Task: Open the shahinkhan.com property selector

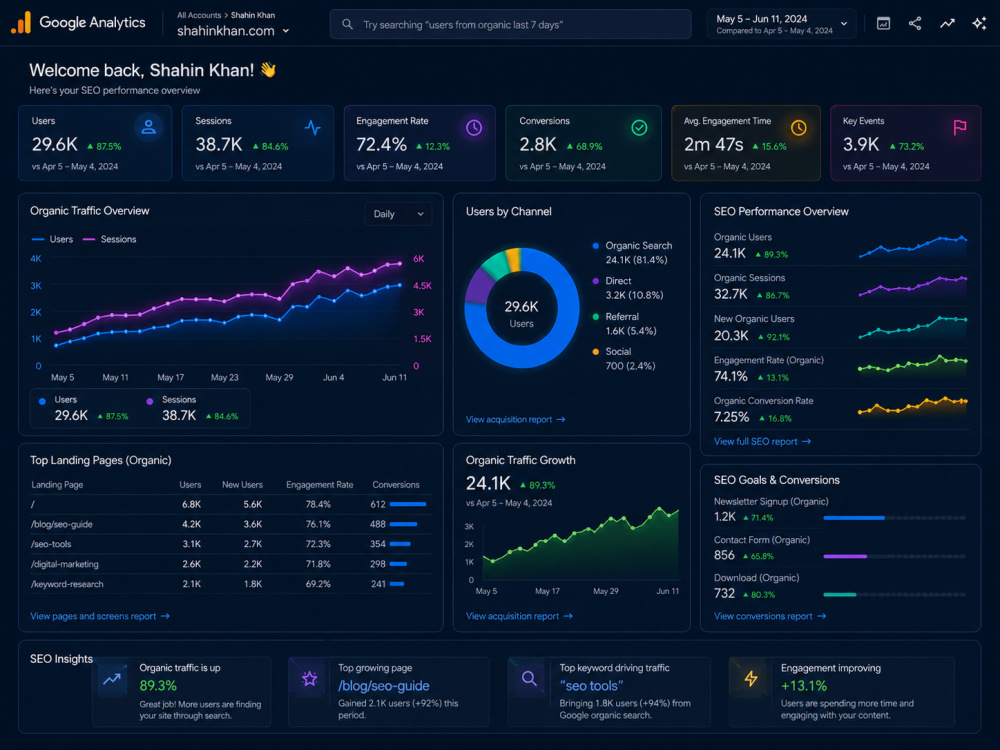Action: coord(233,31)
